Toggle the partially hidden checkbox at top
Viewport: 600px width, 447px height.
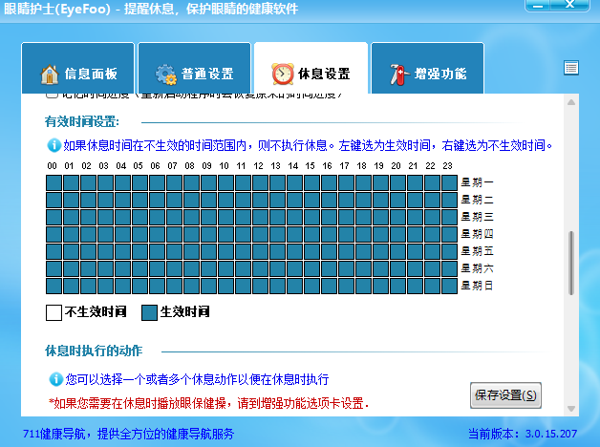pos(52,96)
